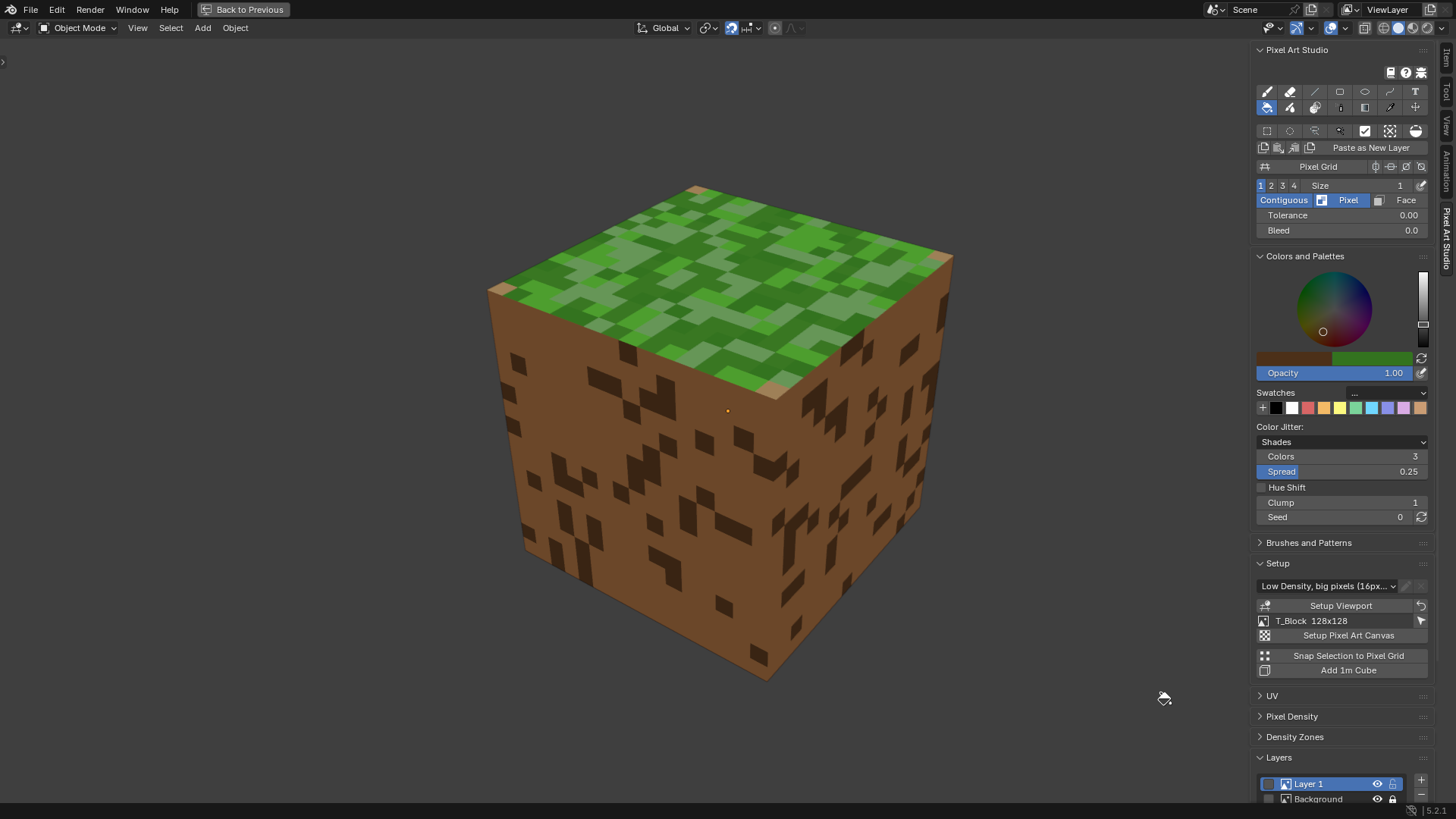Click the Deselect all icon
Image resolution: width=1456 pixels, height=819 pixels.
click(x=1390, y=131)
